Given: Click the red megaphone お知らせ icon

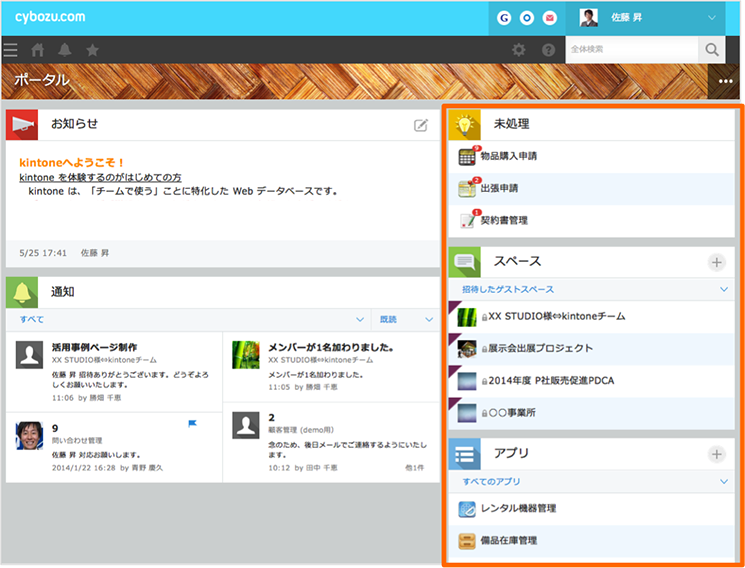Looking at the screenshot, I should point(22,125).
